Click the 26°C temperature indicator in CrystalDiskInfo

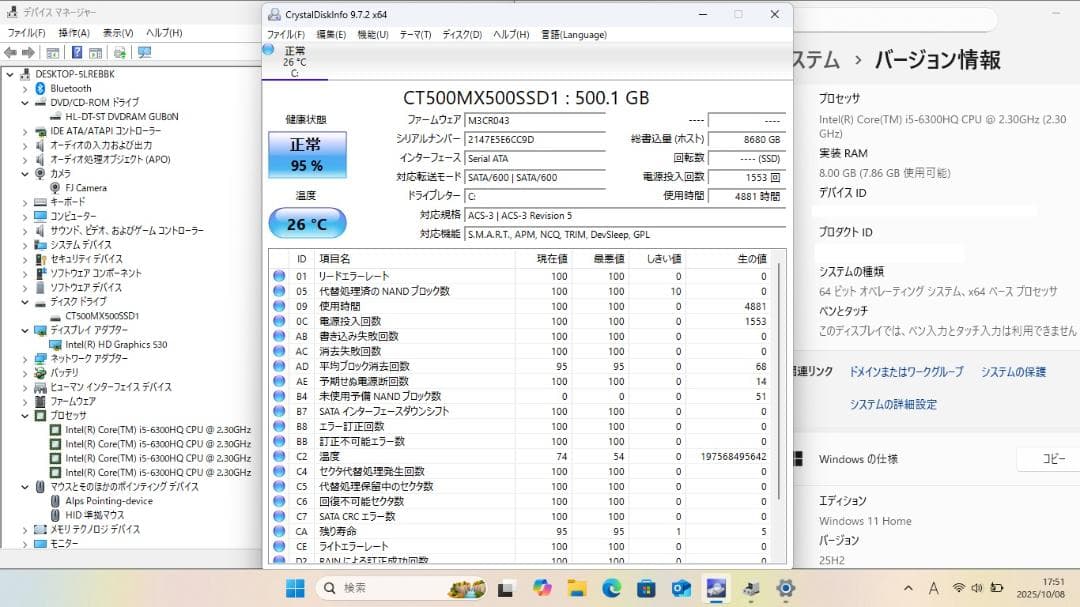pos(306,223)
